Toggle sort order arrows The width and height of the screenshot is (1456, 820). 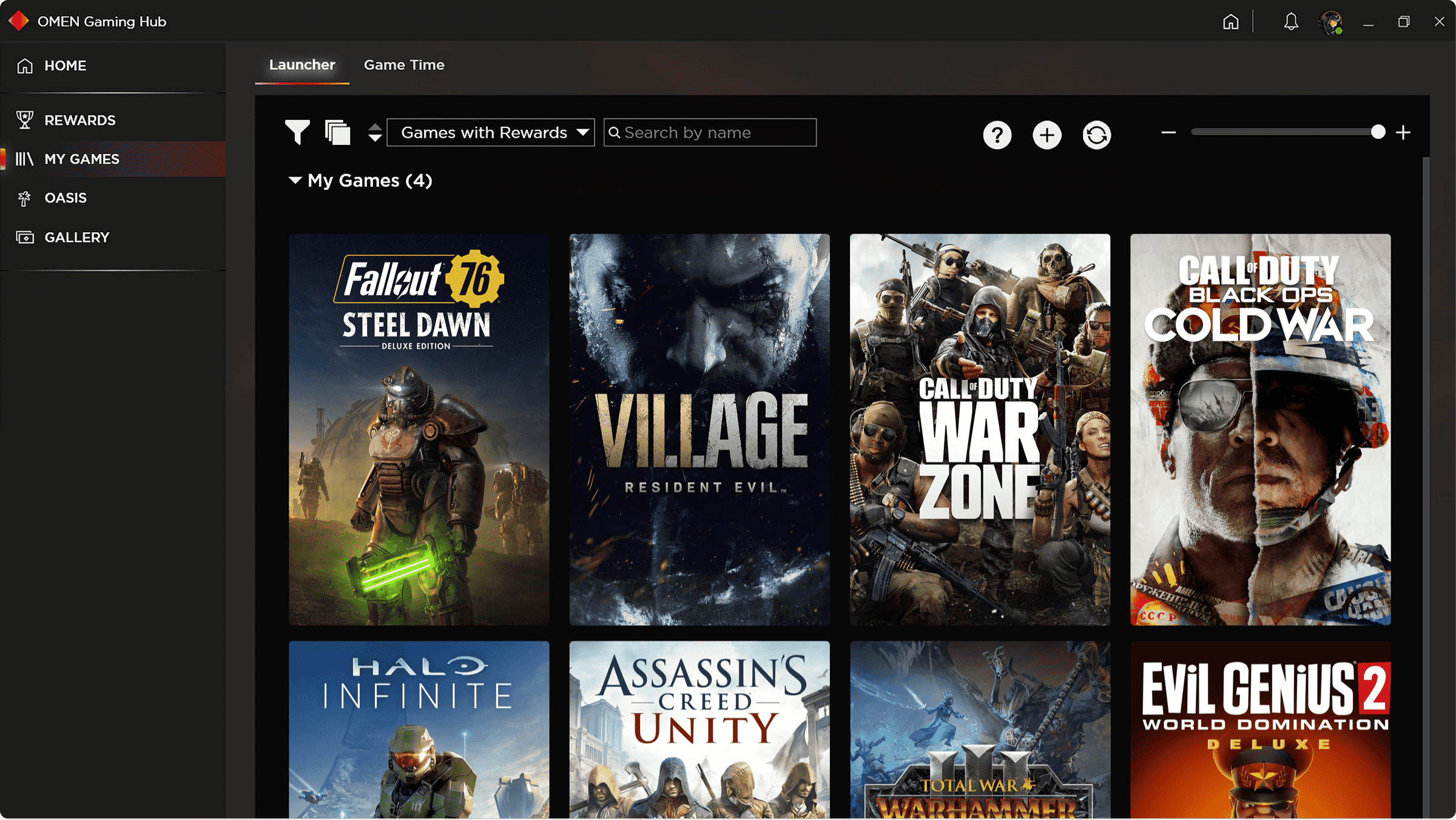point(375,132)
